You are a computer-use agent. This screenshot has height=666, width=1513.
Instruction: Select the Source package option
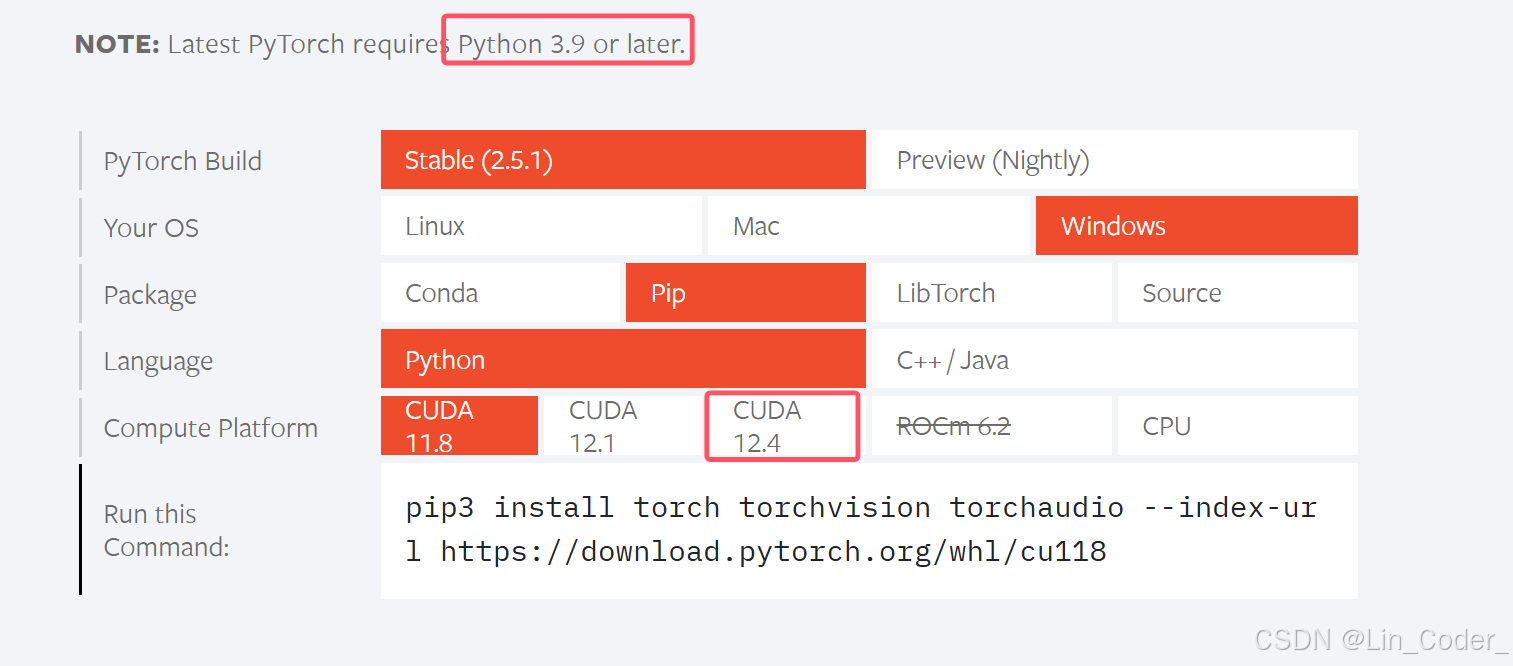coord(1238,293)
